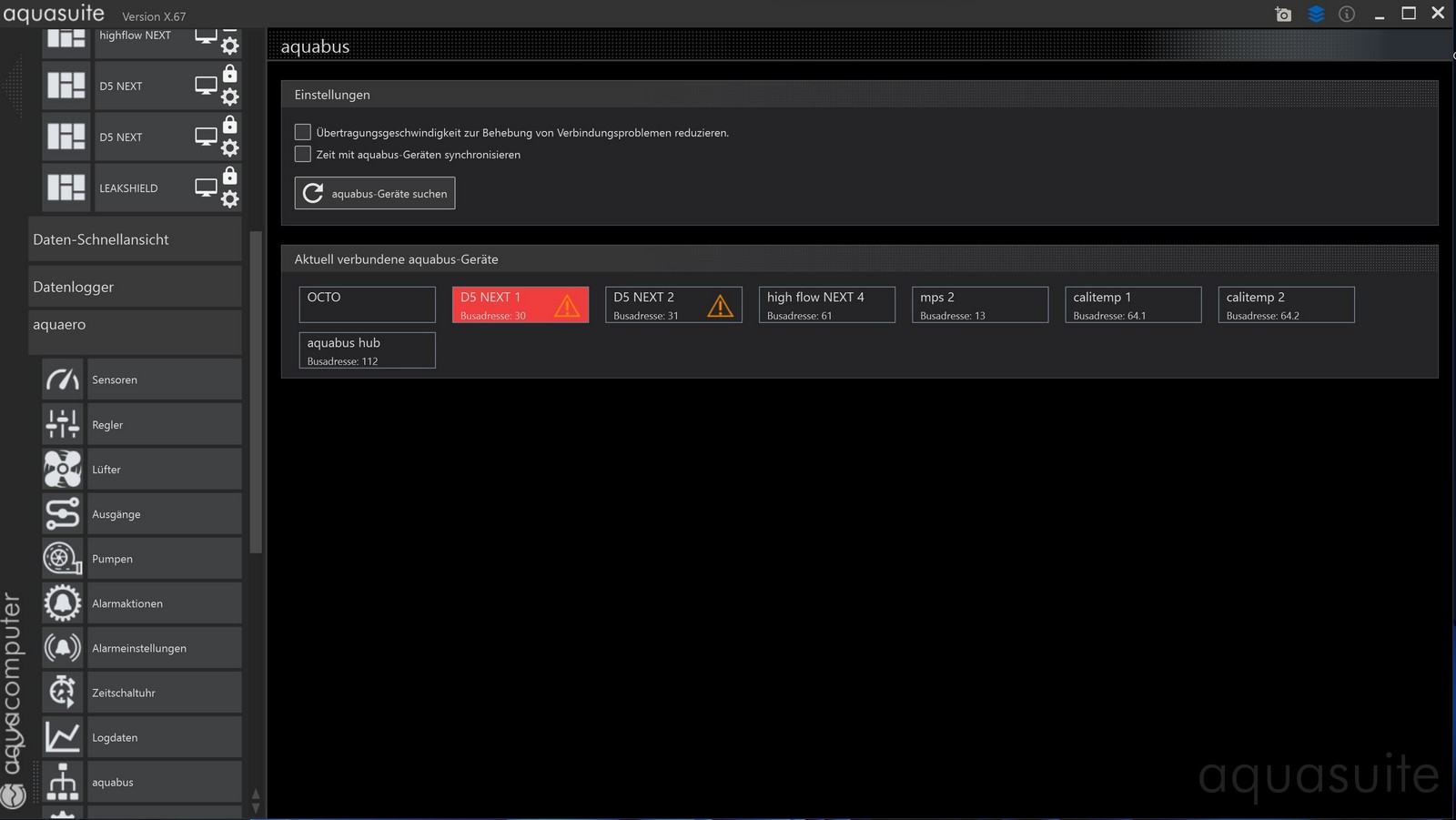
Task: Enable reduced transmission speed checkbox
Action: (x=303, y=132)
